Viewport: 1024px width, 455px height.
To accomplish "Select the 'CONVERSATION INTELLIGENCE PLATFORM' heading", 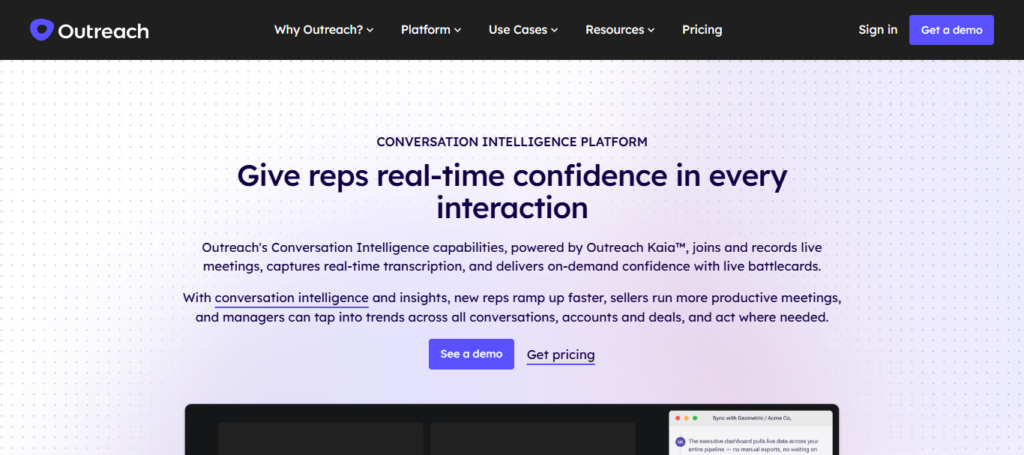I will pyautogui.click(x=512, y=142).
